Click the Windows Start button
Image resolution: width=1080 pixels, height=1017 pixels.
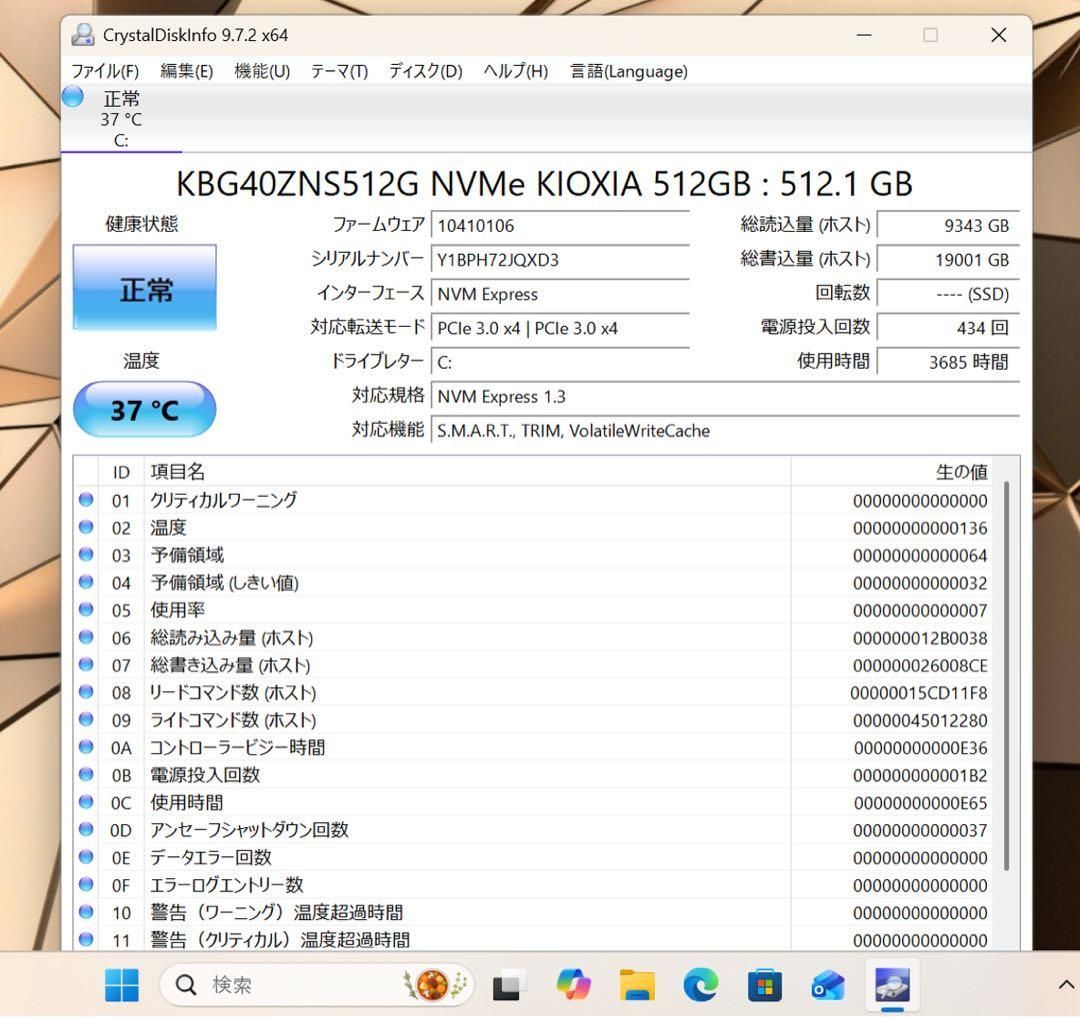(122, 985)
